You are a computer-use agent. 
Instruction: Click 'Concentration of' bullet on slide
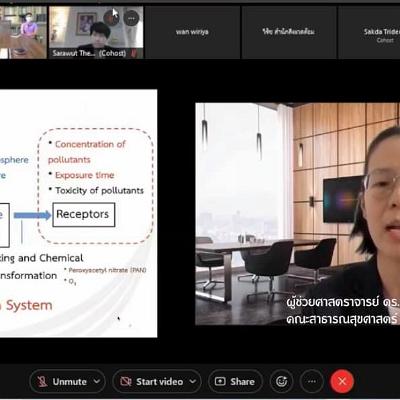(90, 144)
